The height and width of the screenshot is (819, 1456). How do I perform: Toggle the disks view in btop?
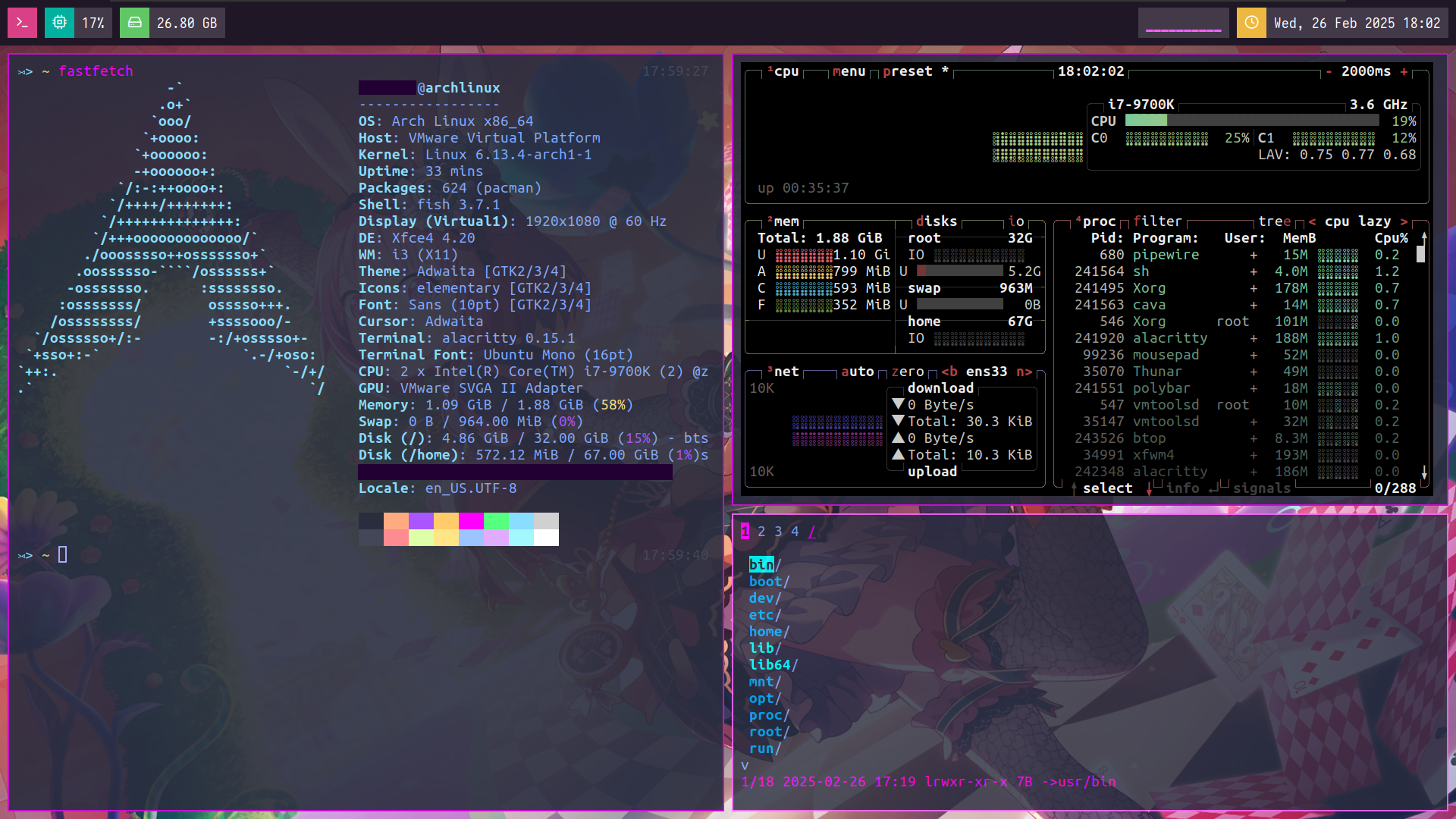(937, 221)
